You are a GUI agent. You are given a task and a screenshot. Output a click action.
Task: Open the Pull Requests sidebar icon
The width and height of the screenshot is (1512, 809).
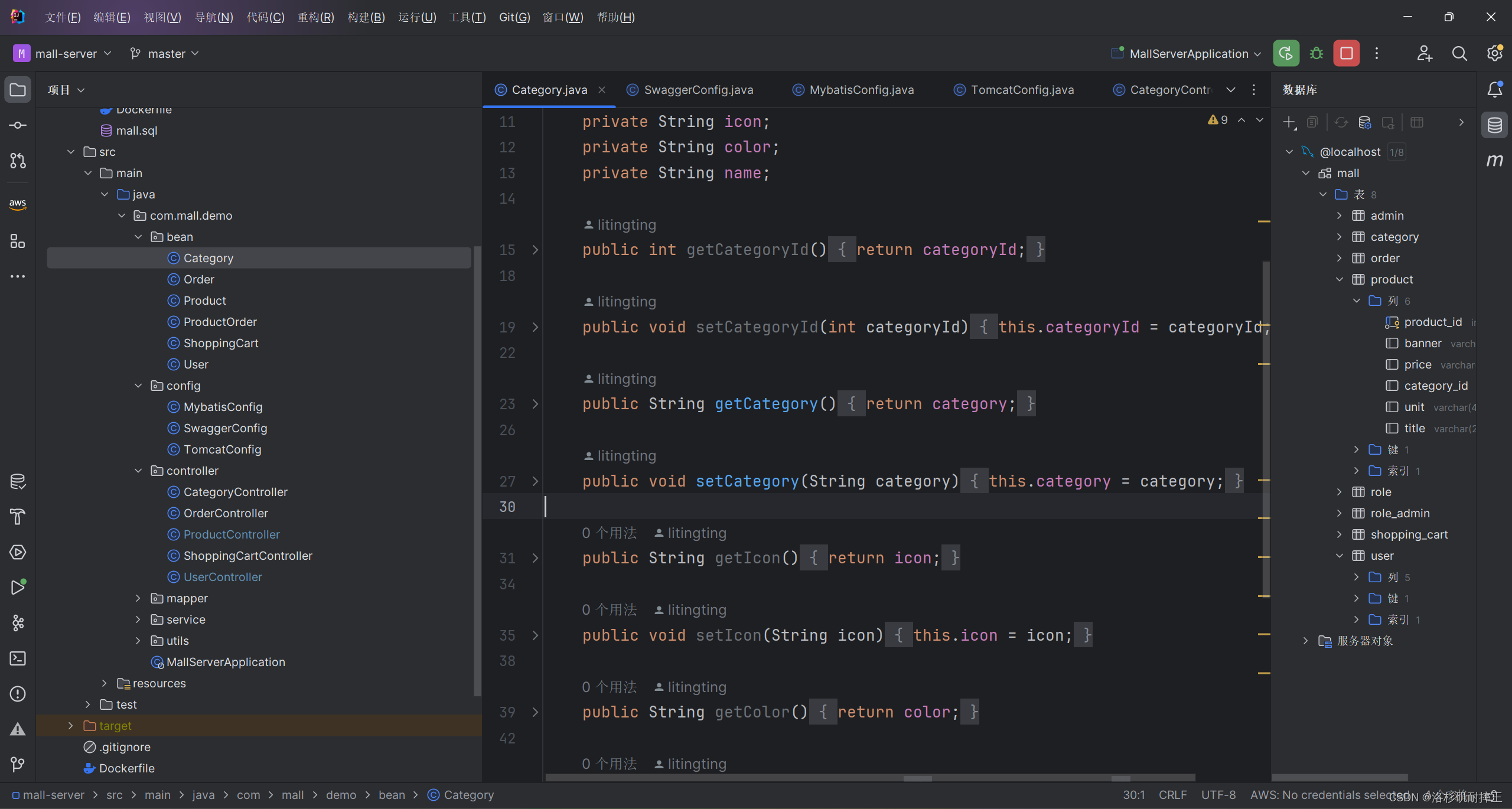[x=18, y=161]
